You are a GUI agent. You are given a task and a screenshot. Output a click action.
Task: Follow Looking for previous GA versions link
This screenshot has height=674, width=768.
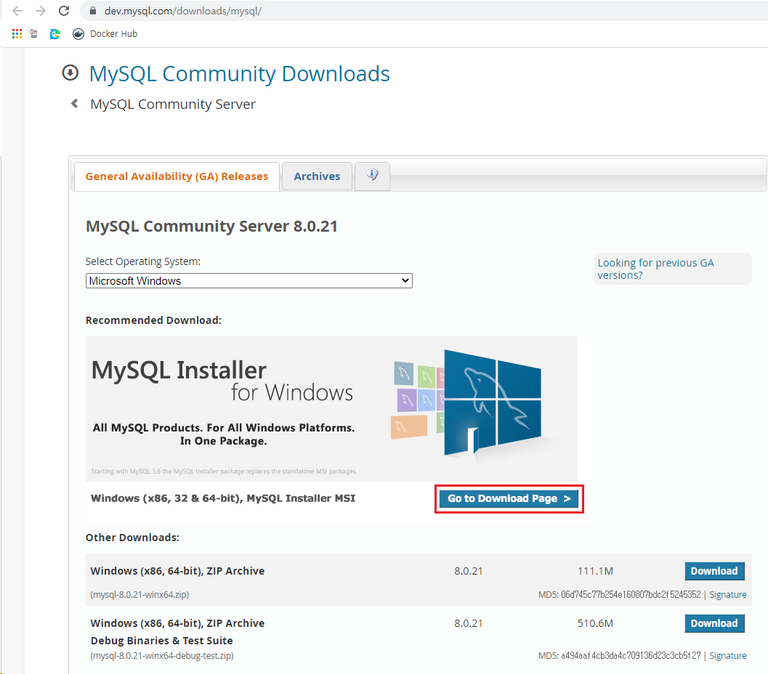pos(655,269)
